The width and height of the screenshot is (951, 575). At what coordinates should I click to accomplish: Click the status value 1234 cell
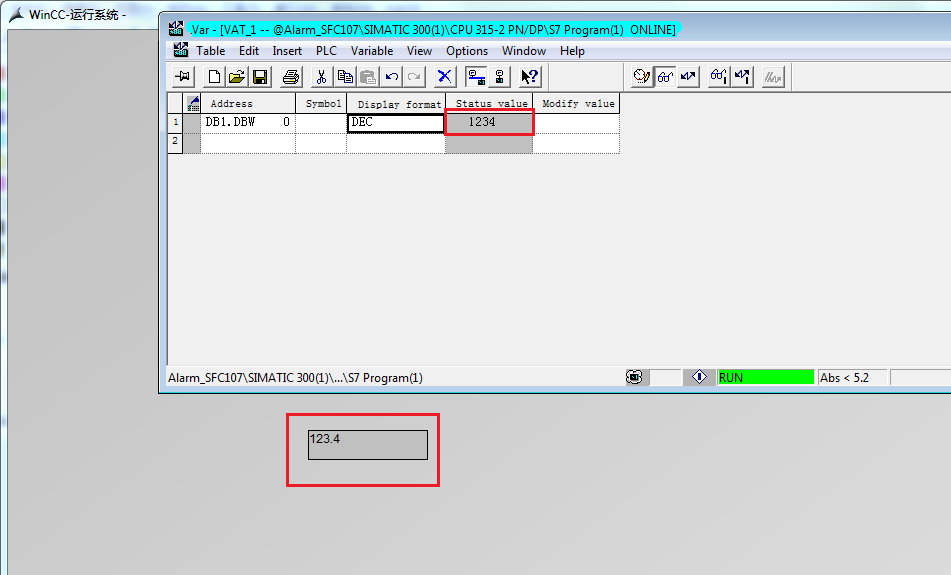489,123
